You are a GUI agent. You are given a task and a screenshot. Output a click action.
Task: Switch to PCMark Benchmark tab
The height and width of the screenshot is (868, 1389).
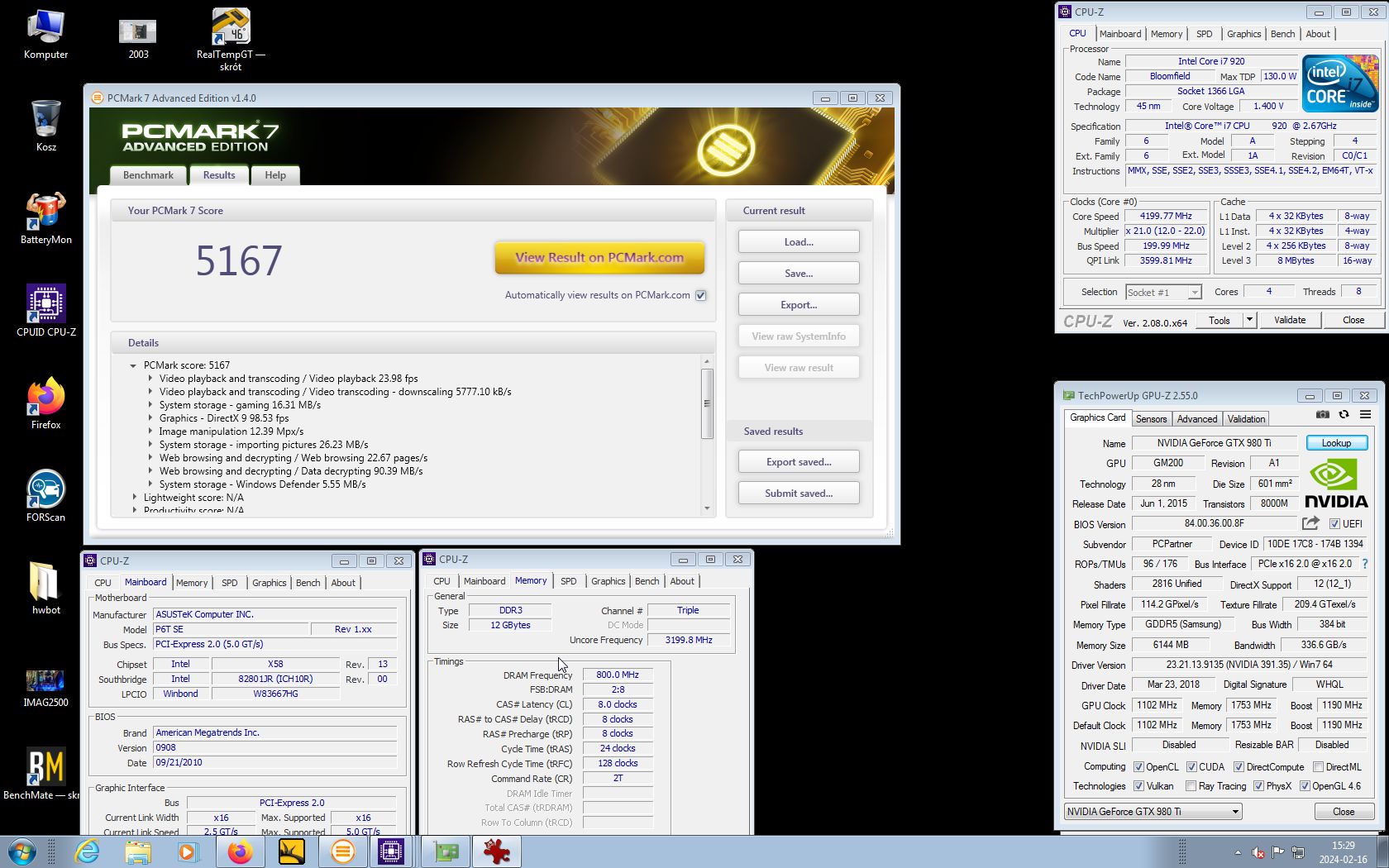pyautogui.click(x=148, y=175)
